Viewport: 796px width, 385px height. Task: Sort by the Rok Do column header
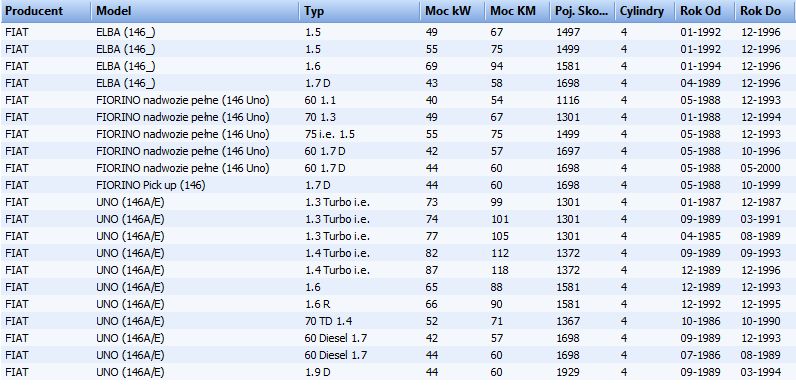(766, 11)
